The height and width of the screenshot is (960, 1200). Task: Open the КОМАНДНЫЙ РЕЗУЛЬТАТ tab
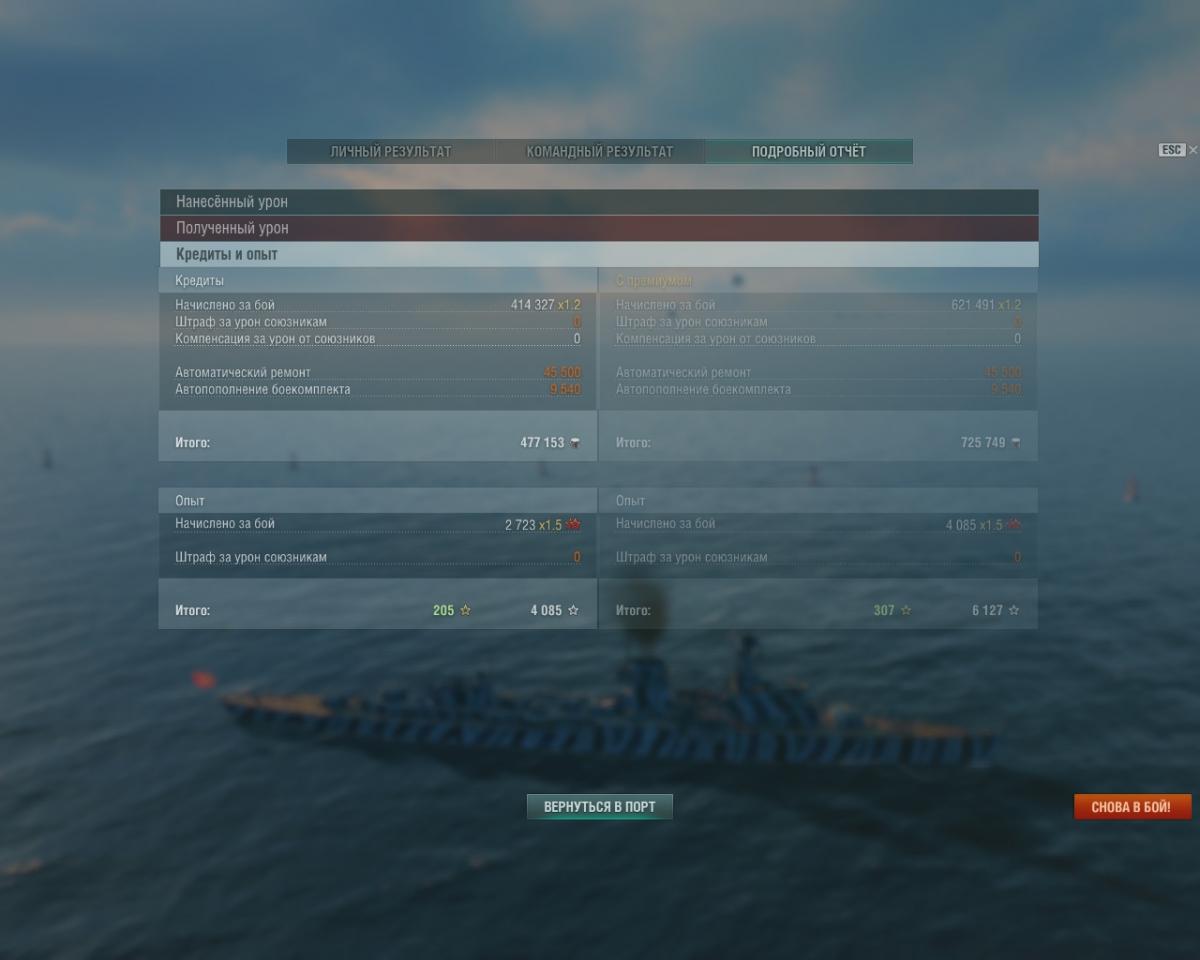(x=600, y=152)
